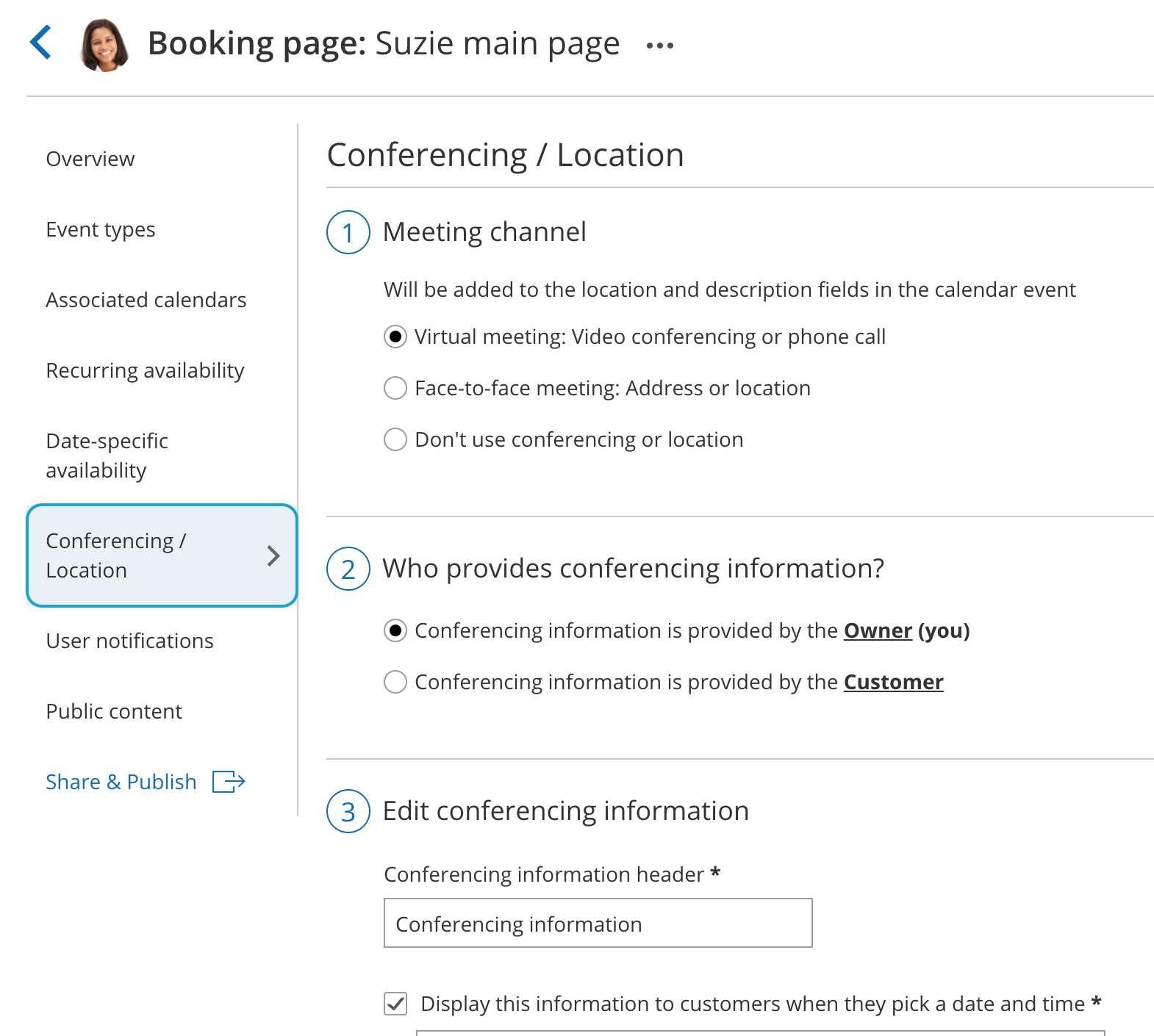Open the Overview section
This screenshot has width=1154, height=1036.
click(x=90, y=159)
